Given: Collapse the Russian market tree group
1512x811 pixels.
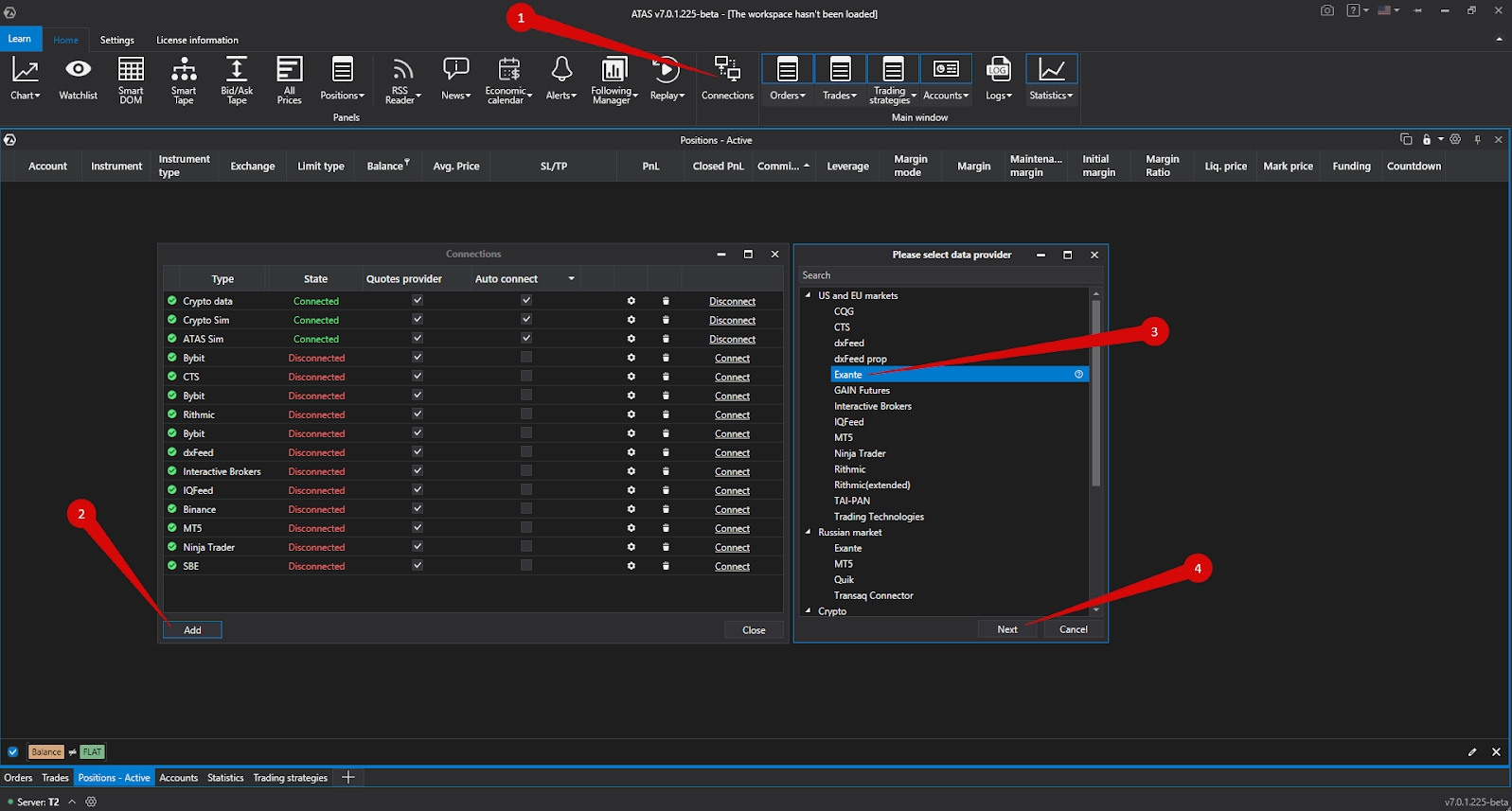Looking at the screenshot, I should pyautogui.click(x=808, y=532).
